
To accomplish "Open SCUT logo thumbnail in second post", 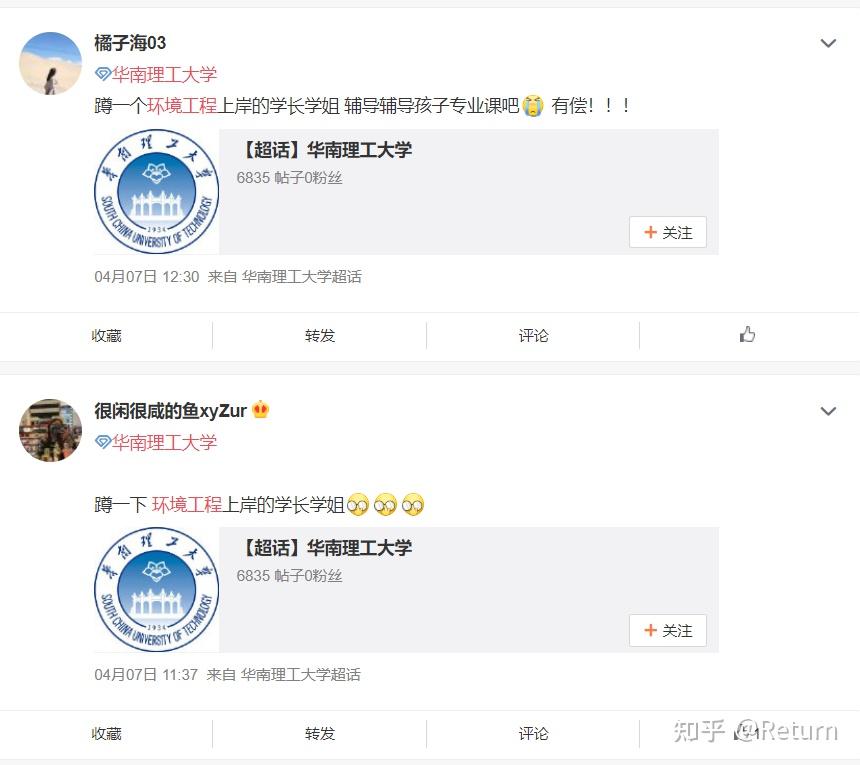I will pyautogui.click(x=157, y=590).
